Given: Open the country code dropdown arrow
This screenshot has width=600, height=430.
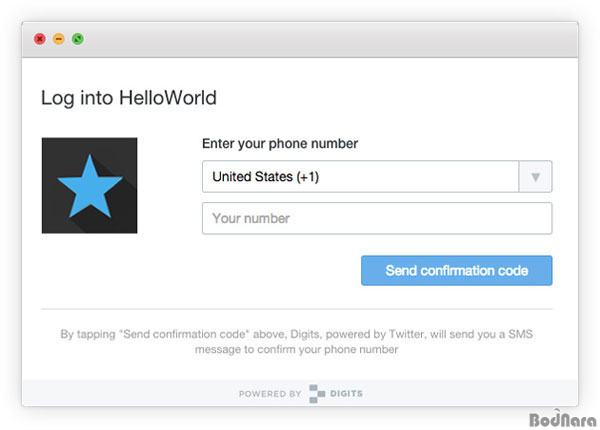Looking at the screenshot, I should pyautogui.click(x=535, y=177).
